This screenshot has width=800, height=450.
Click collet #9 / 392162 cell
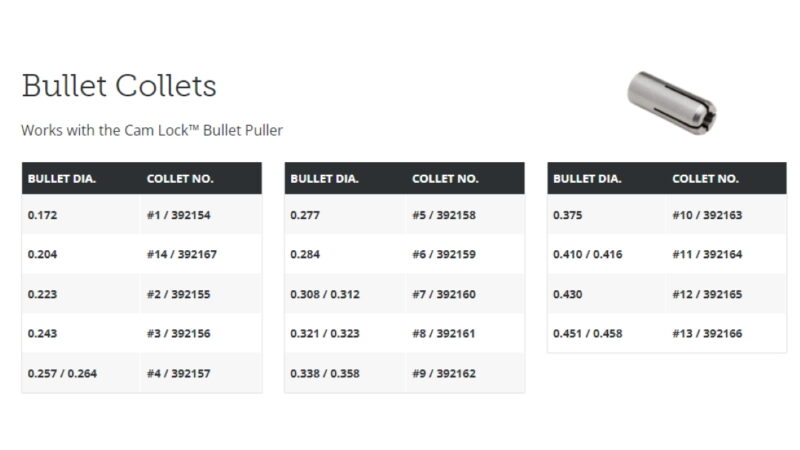(x=444, y=373)
